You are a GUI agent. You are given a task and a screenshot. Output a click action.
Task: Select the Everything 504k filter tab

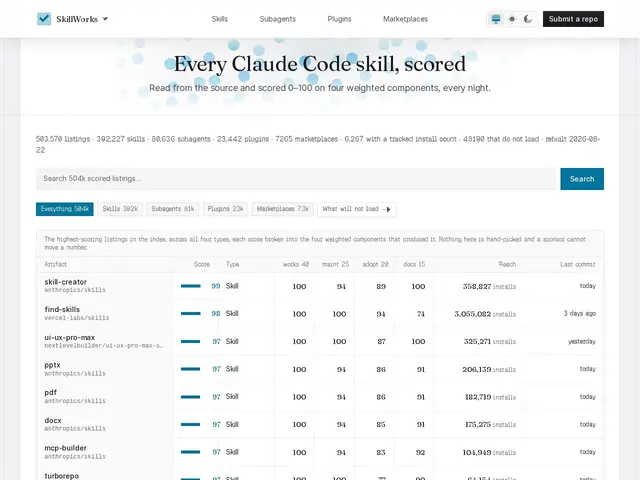64,209
